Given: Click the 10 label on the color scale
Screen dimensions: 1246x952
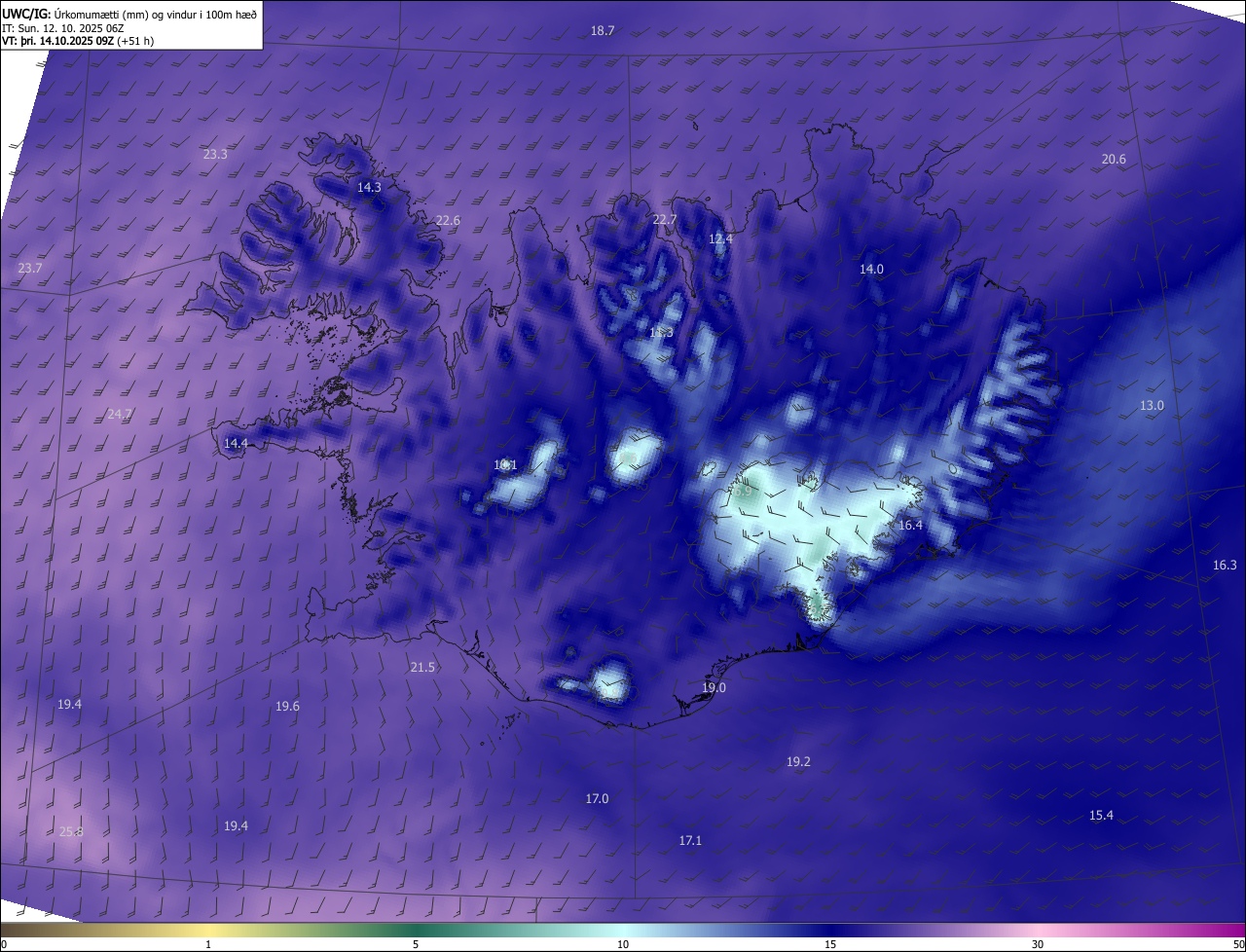Looking at the screenshot, I should coord(623,944).
